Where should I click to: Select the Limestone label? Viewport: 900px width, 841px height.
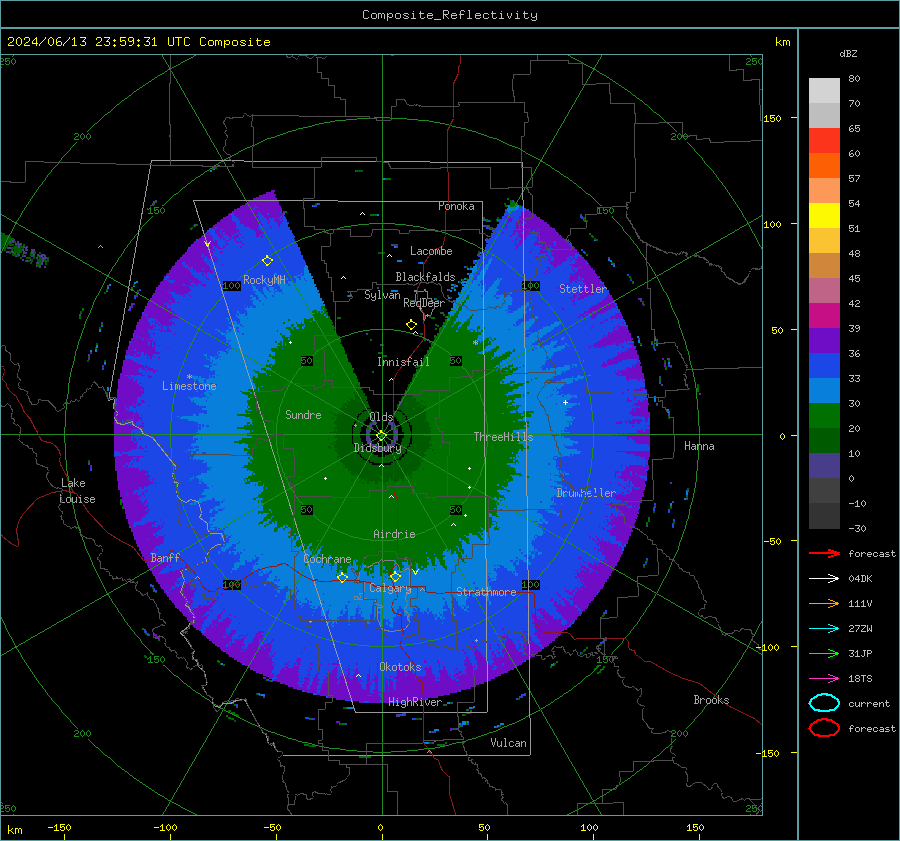coord(189,386)
